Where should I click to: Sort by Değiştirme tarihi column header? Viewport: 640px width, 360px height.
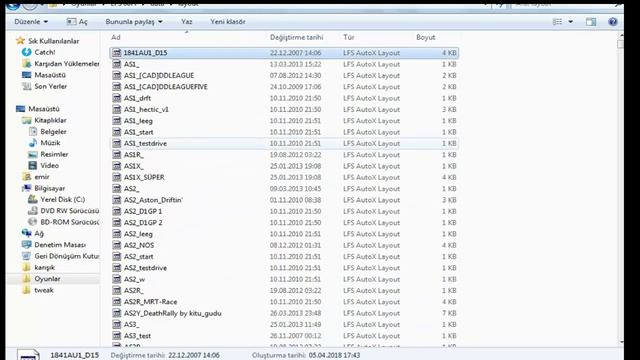[x=296, y=37]
